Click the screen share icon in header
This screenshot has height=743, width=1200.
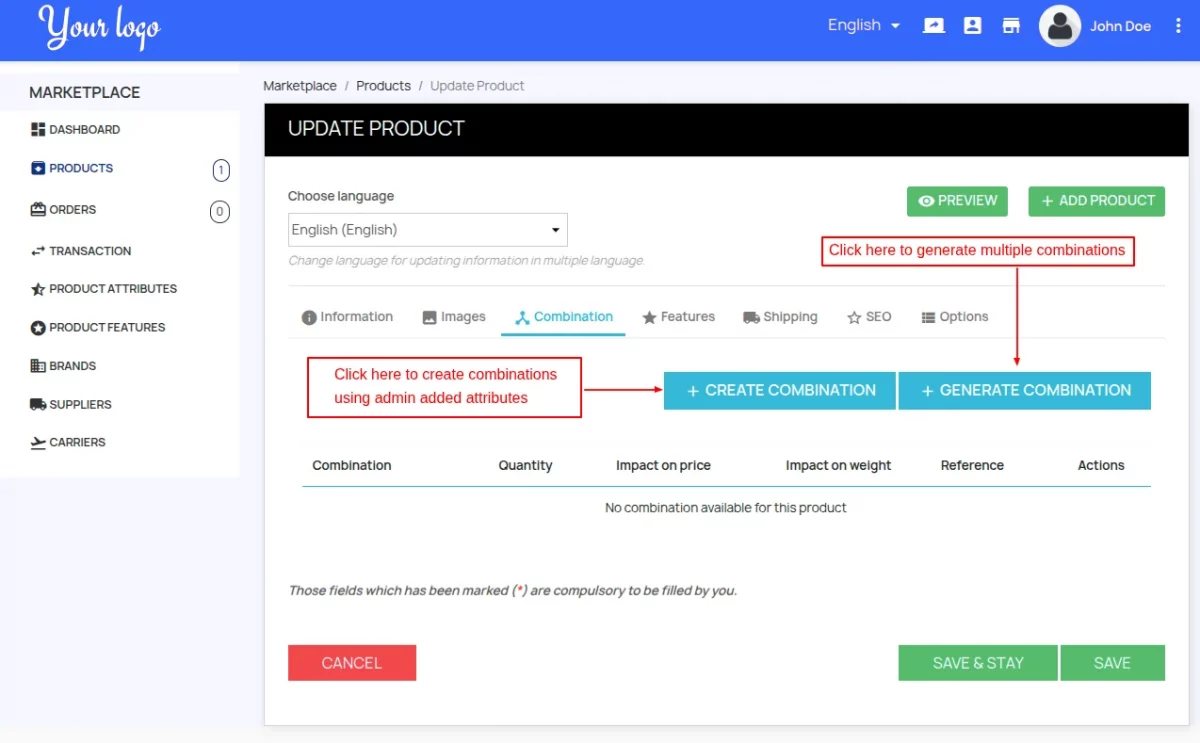click(x=934, y=26)
